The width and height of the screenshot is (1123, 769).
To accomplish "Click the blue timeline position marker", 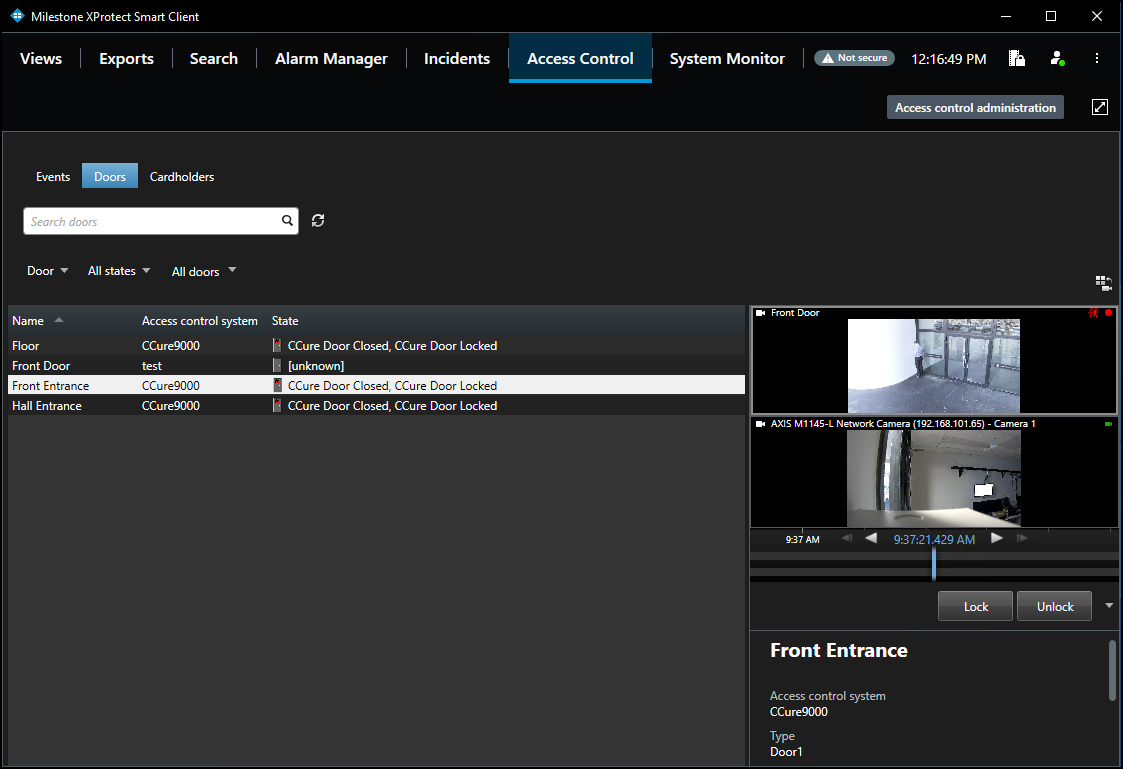I will click(x=934, y=563).
